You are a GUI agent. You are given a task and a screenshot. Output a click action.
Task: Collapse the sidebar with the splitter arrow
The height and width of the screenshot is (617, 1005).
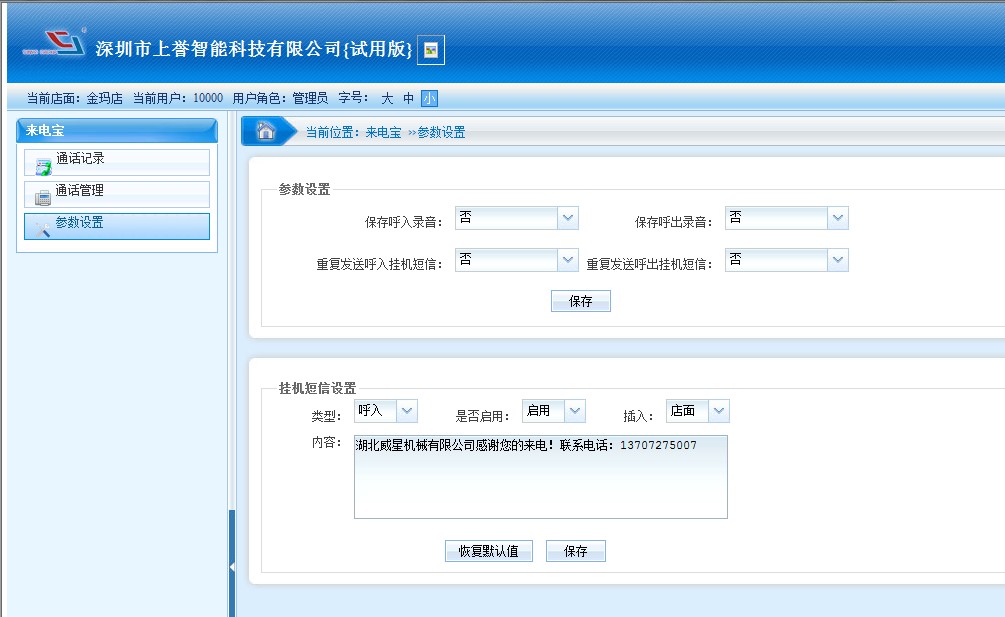pyautogui.click(x=232, y=567)
